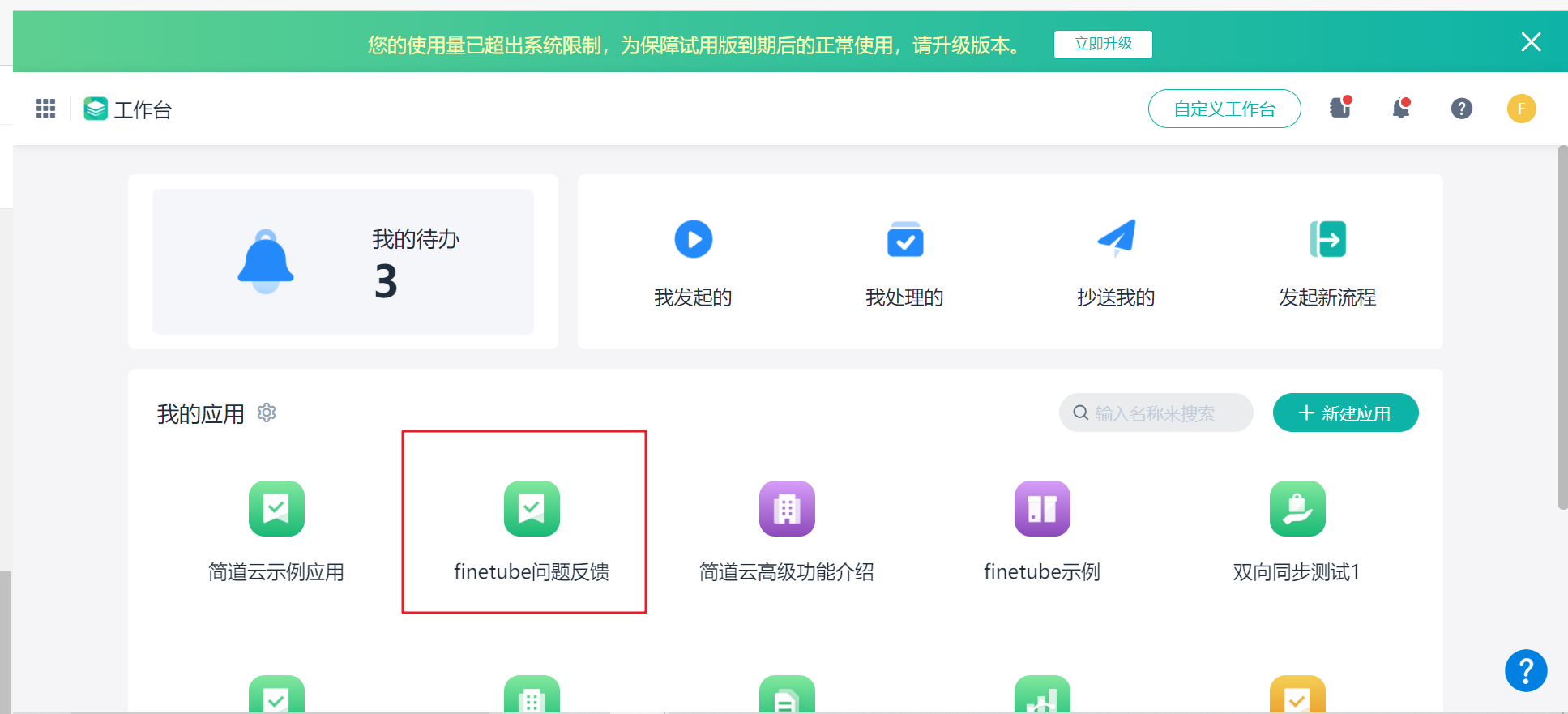Click the 抄送我的 label

1117,297
